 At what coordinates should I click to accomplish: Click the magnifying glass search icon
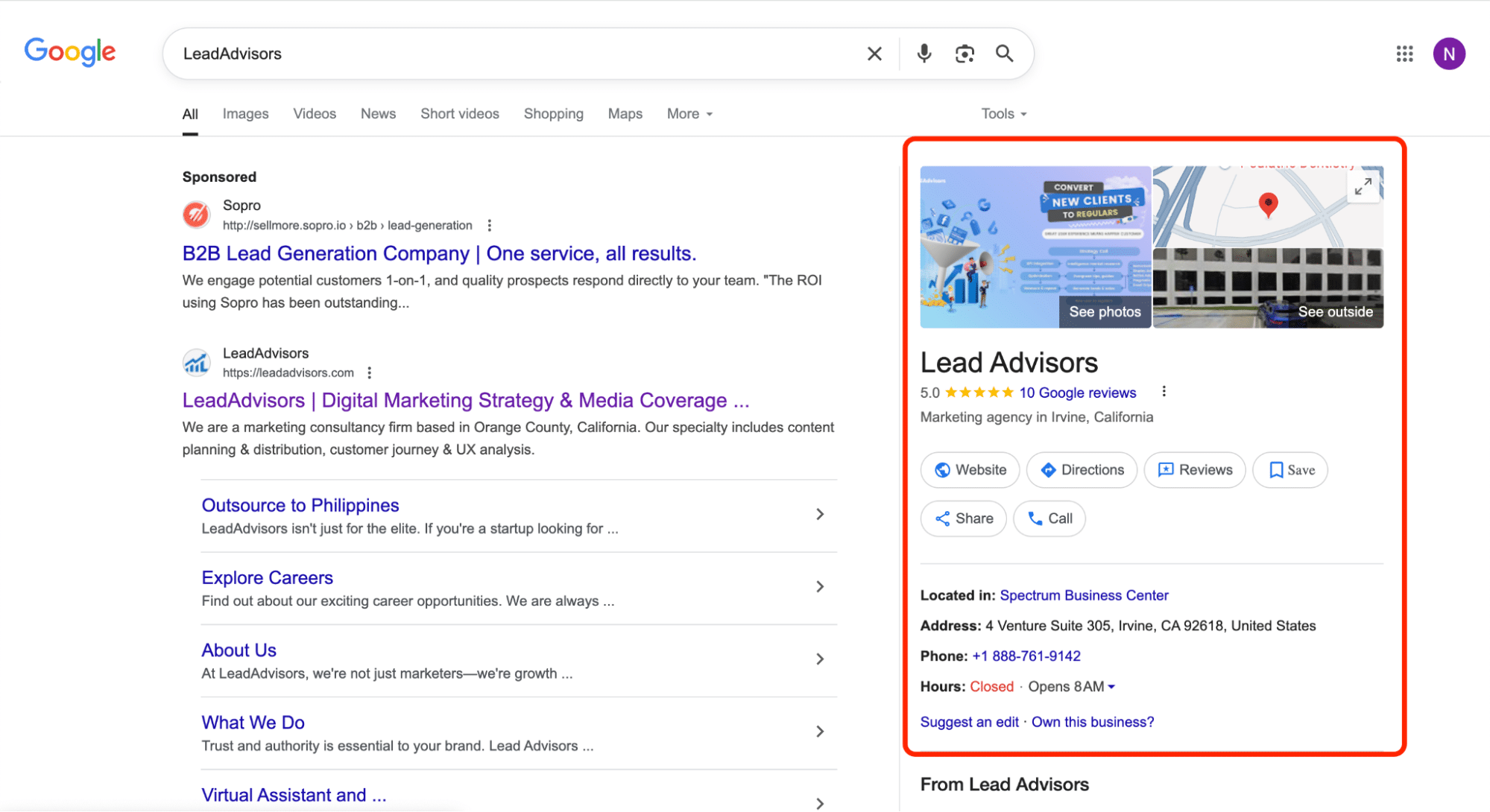point(1005,54)
